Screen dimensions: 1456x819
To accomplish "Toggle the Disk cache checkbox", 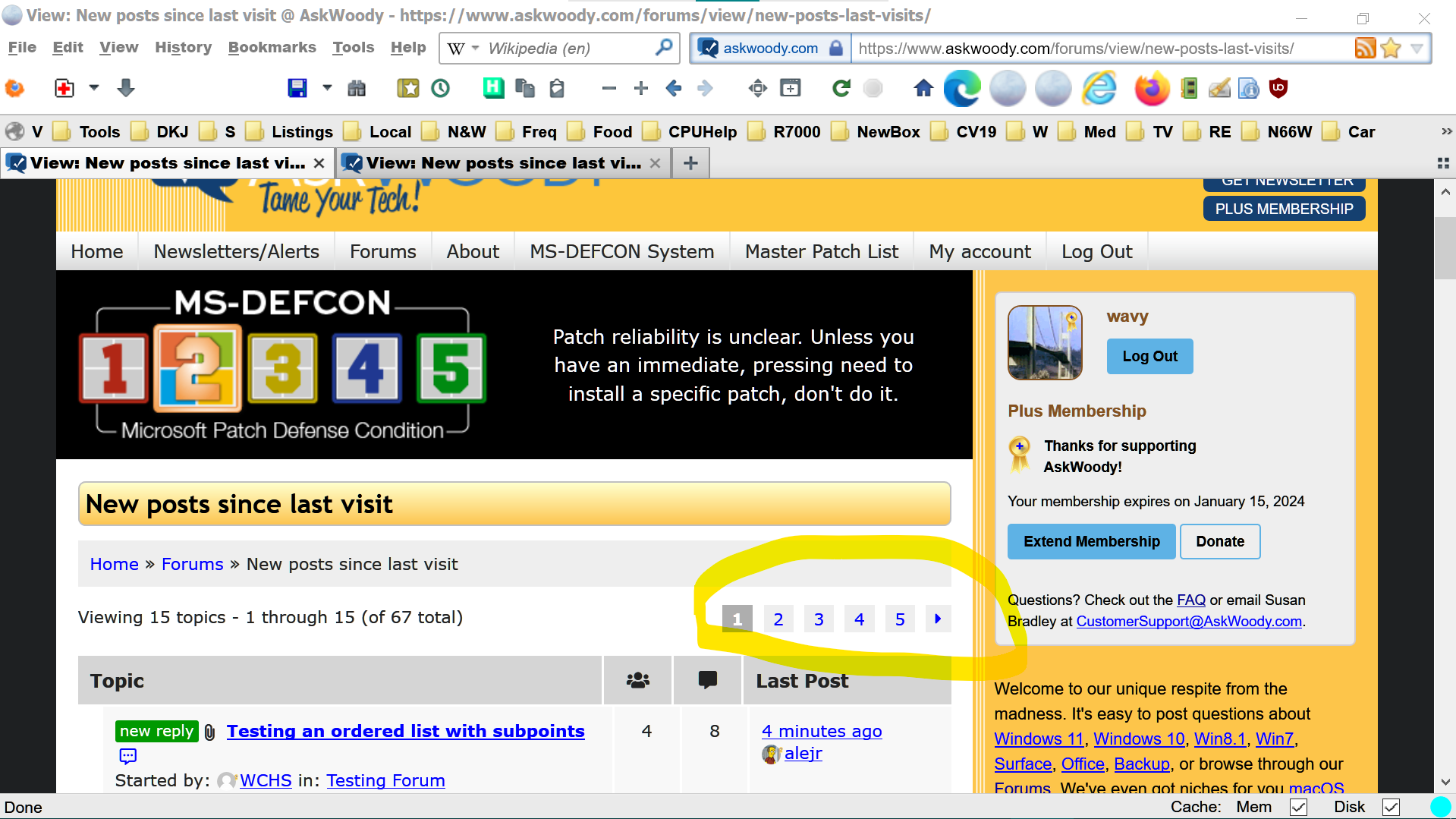I will click(1390, 807).
